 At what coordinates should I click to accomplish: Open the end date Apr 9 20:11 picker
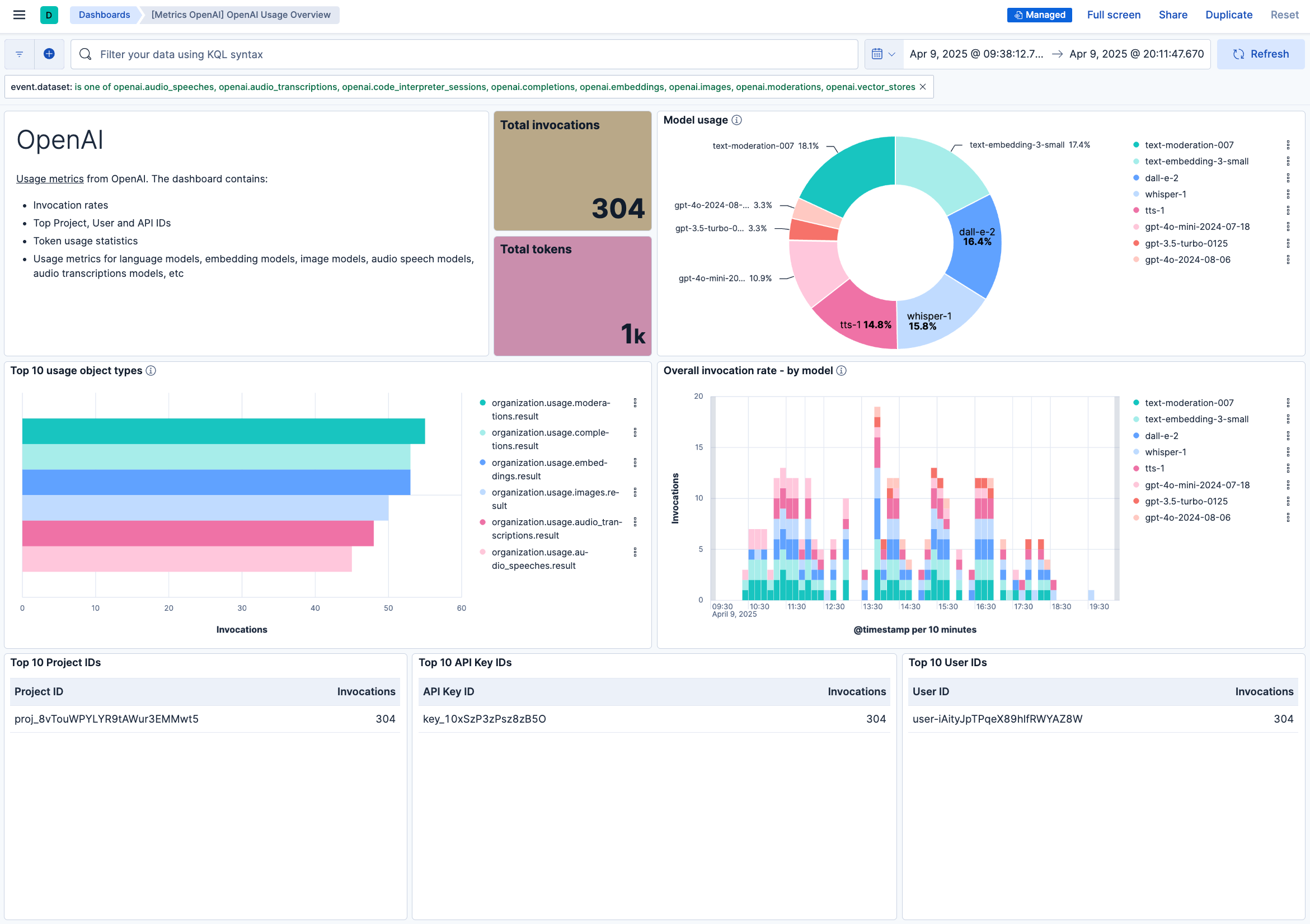click(x=1136, y=54)
